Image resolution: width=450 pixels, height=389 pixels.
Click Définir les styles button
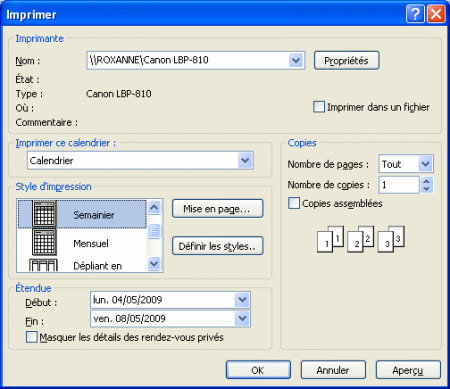pyautogui.click(x=218, y=246)
